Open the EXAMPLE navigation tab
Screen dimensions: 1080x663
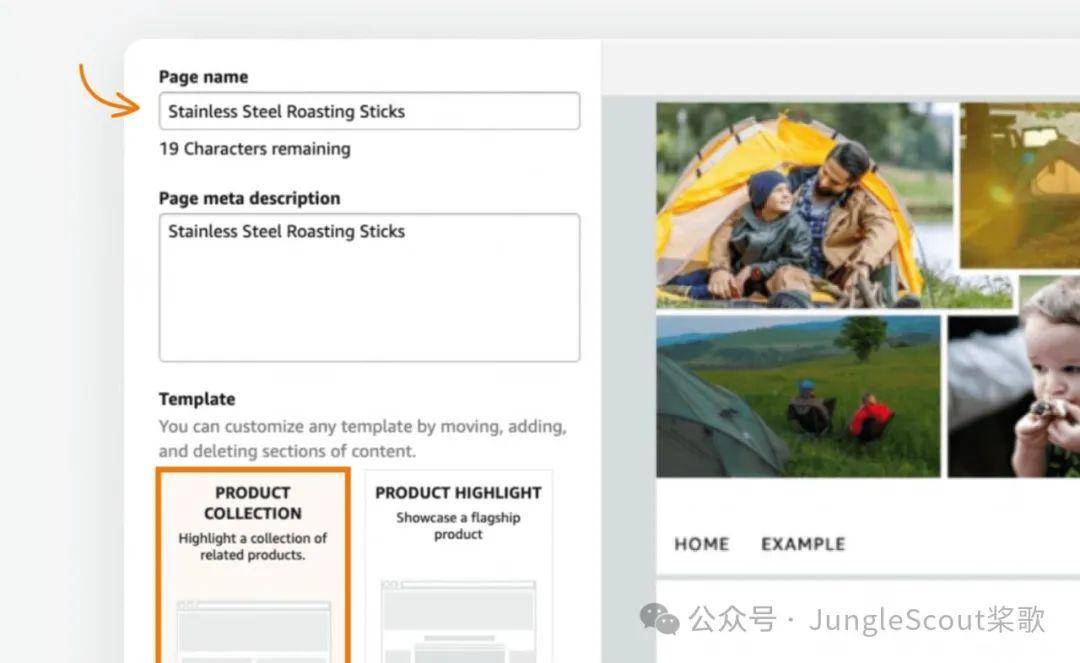(x=803, y=544)
